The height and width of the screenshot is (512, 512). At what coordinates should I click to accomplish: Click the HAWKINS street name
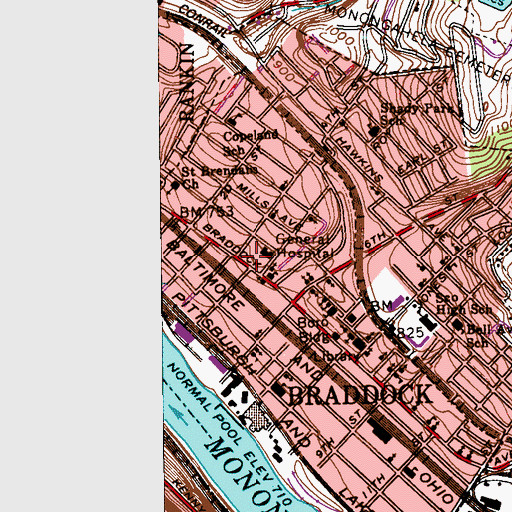click(x=359, y=159)
